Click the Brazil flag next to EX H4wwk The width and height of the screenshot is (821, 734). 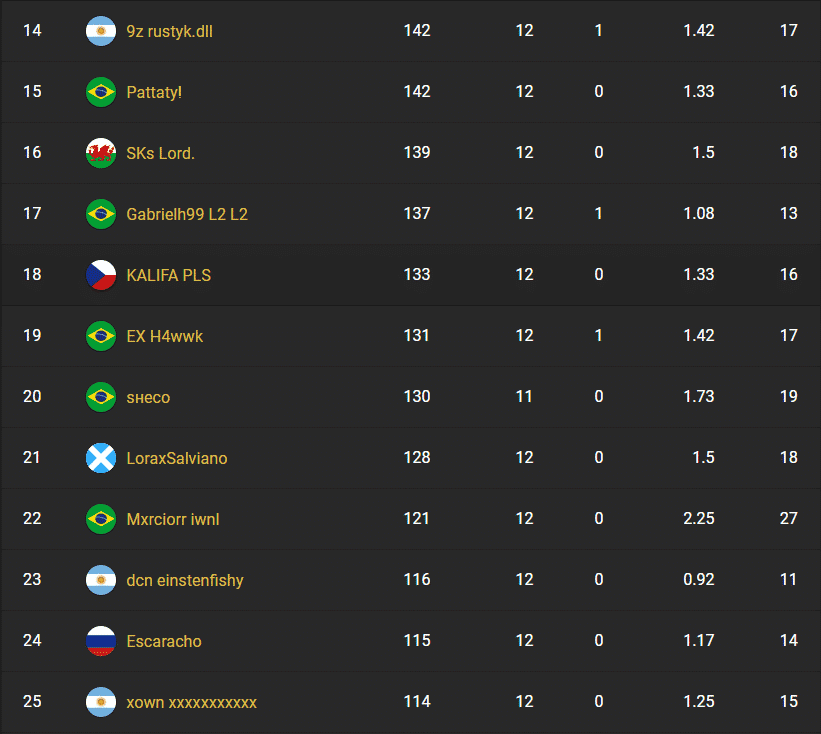pos(100,336)
